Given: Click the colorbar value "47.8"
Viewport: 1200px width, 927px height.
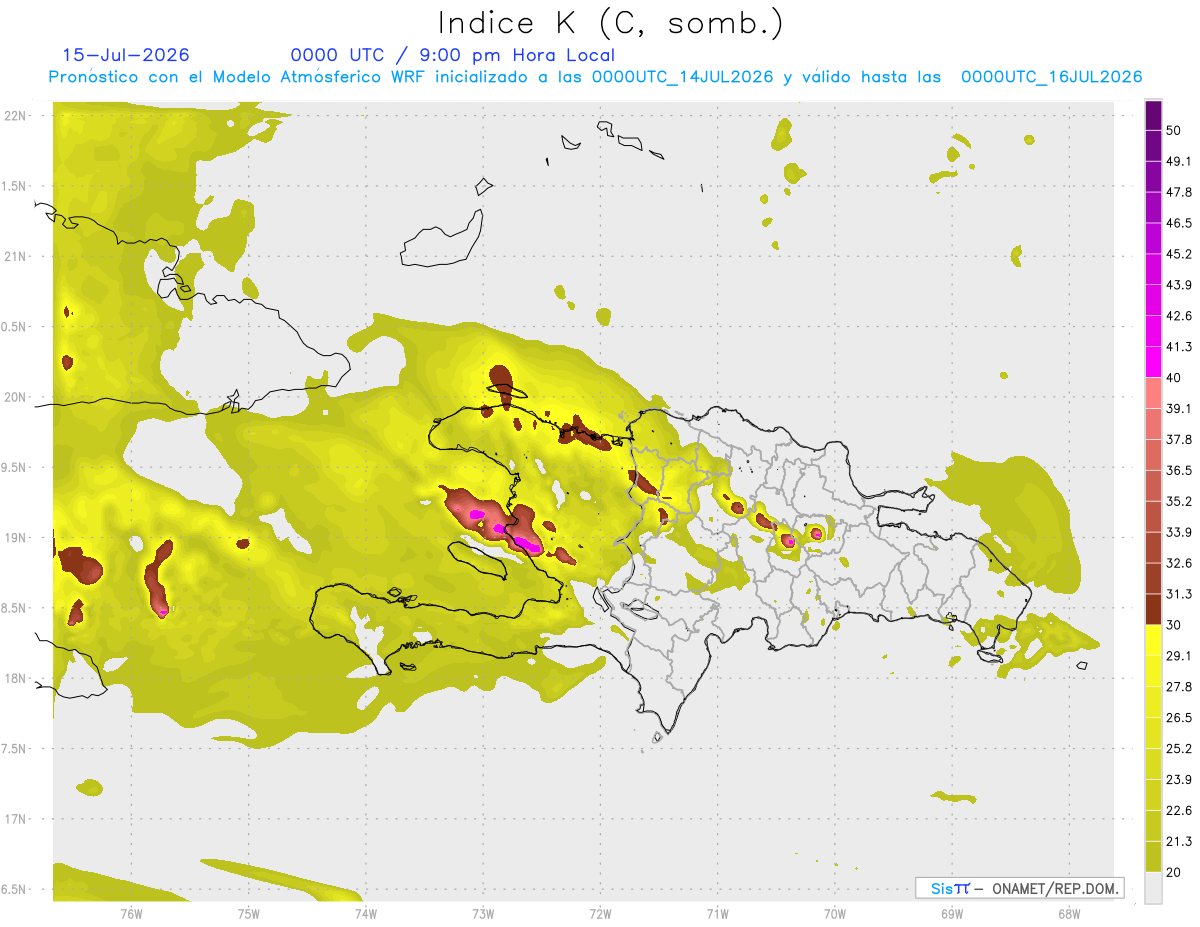Looking at the screenshot, I should tap(1179, 192).
